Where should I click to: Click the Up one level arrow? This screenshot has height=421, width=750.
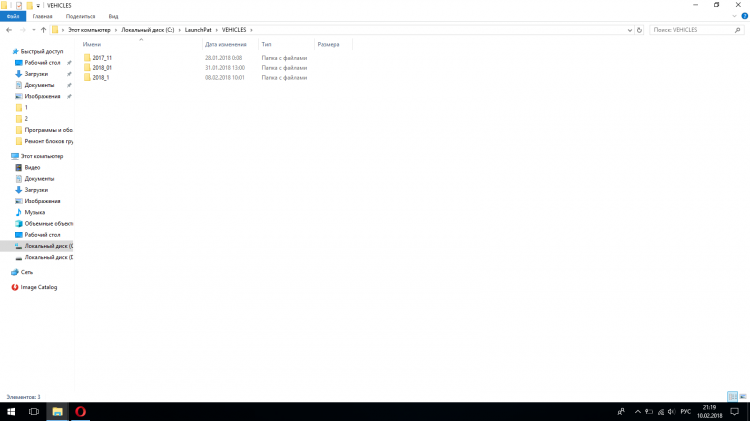coord(43,30)
